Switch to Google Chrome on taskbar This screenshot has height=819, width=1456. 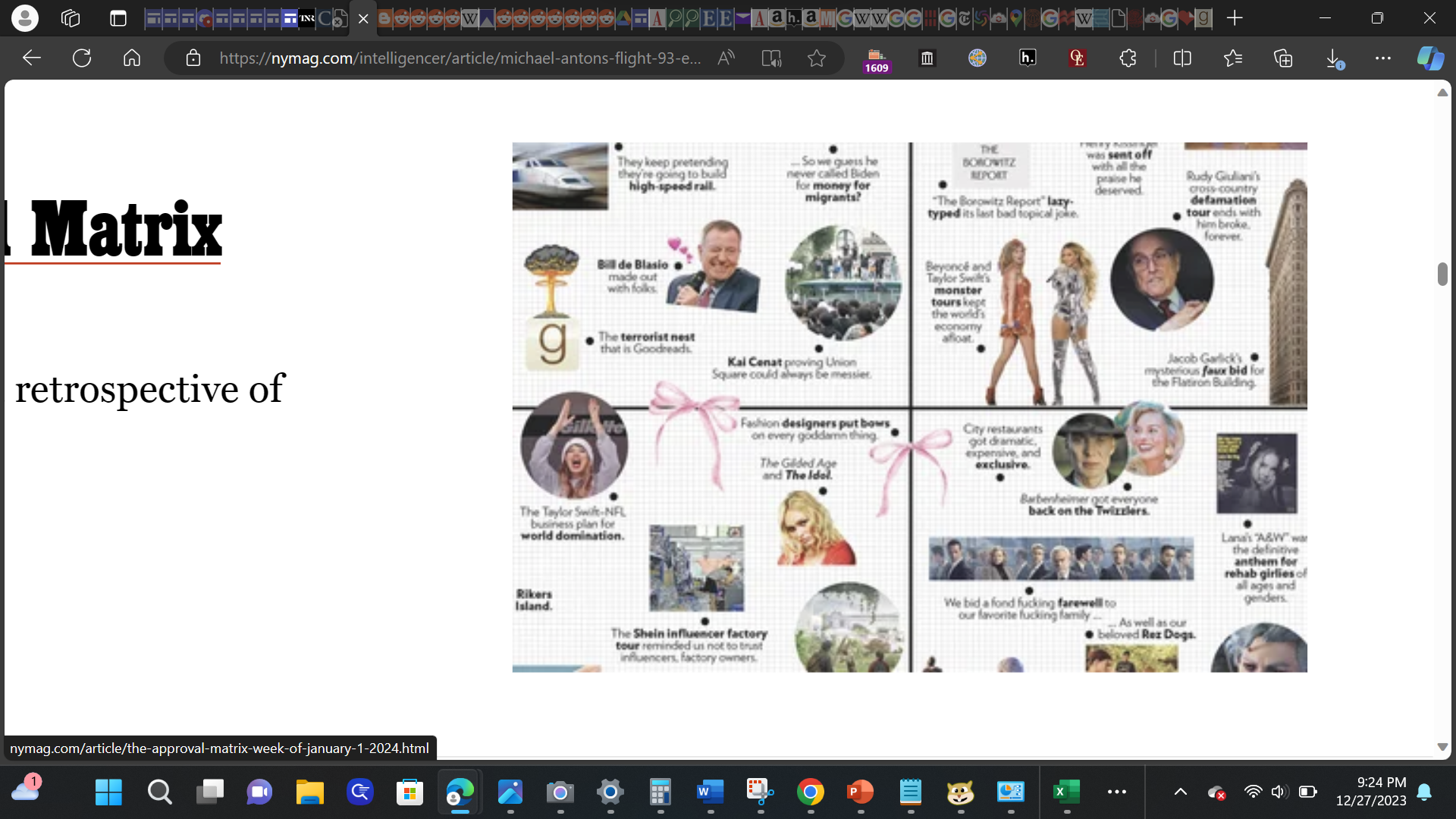point(810,792)
